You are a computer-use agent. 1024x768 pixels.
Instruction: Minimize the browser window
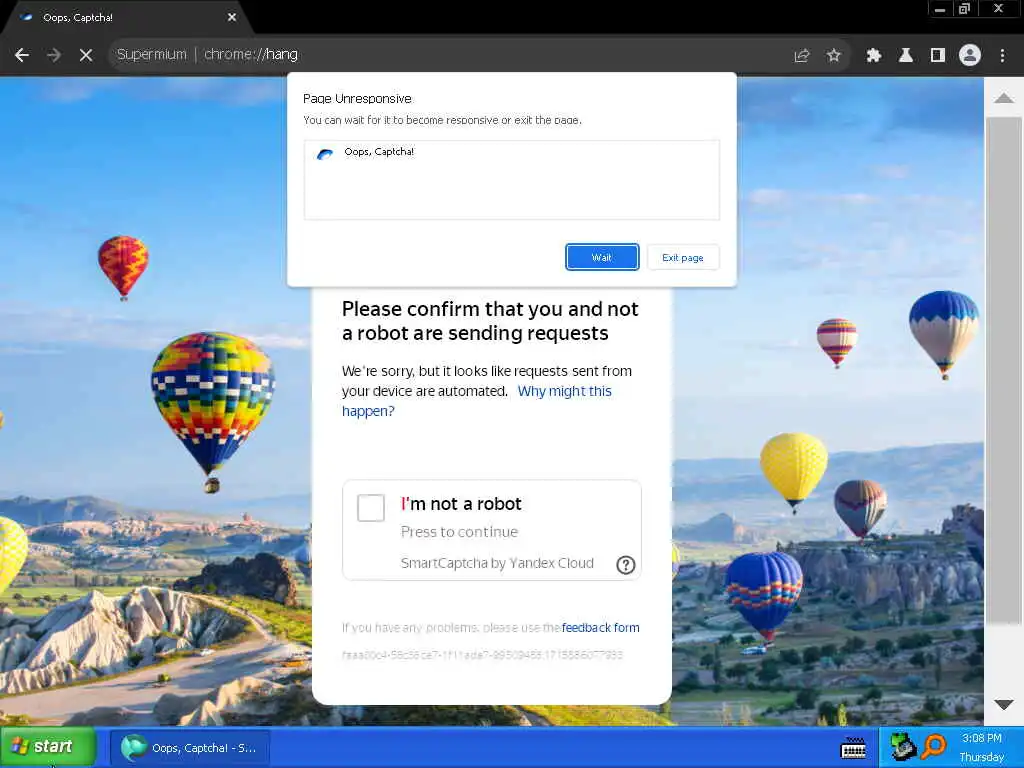[x=940, y=9]
